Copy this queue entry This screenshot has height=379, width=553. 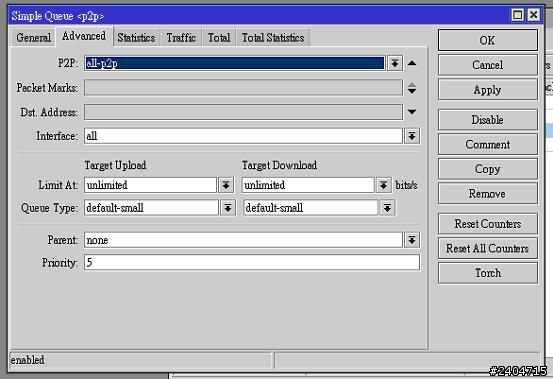[x=488, y=169]
